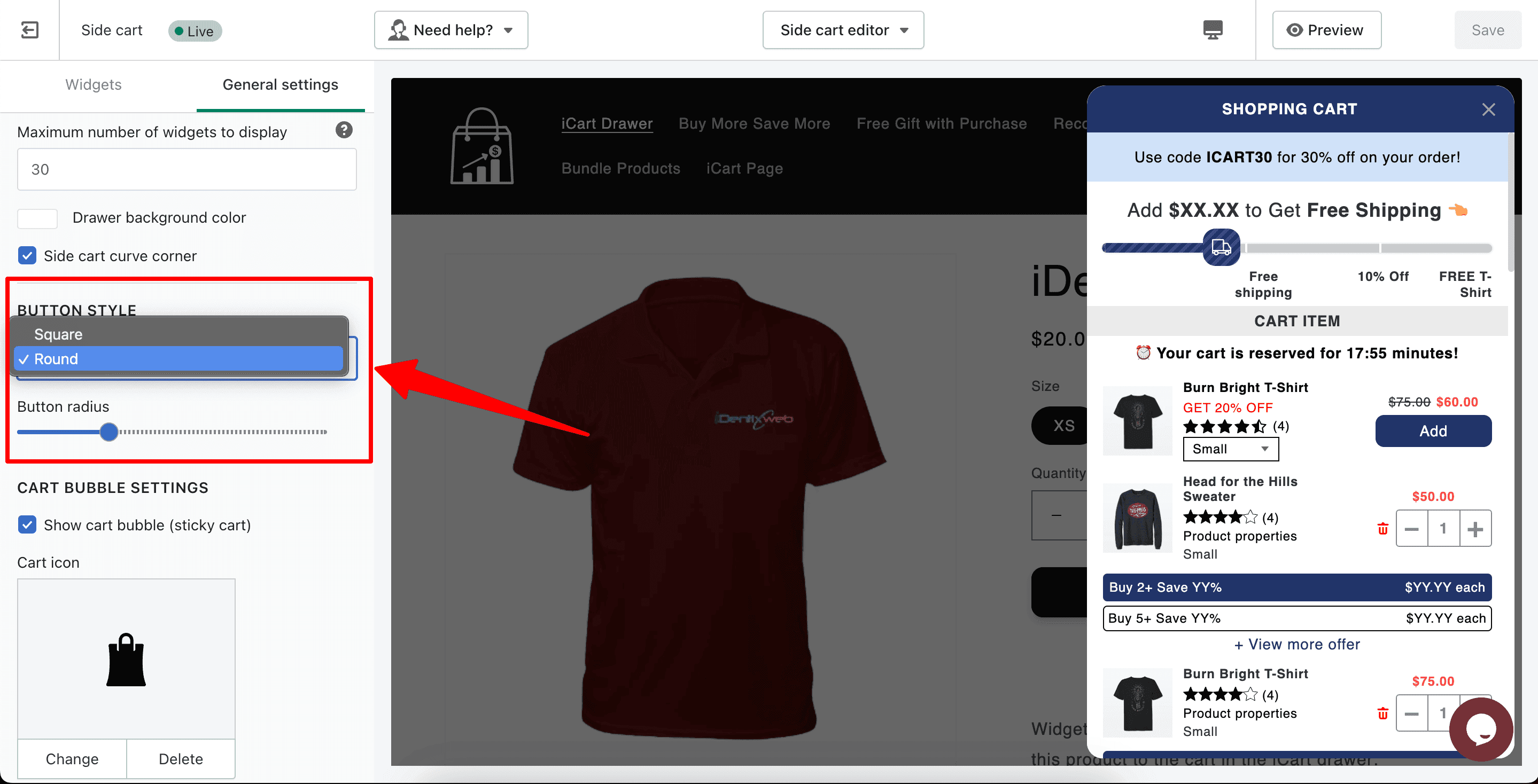1538x784 pixels.
Task: Decrease Head for the Hills Sweater quantity
Action: click(1411, 529)
